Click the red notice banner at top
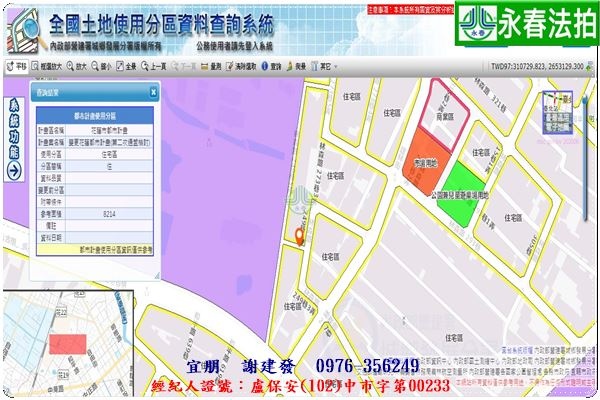Viewport: 600px width, 400px height. [x=411, y=10]
